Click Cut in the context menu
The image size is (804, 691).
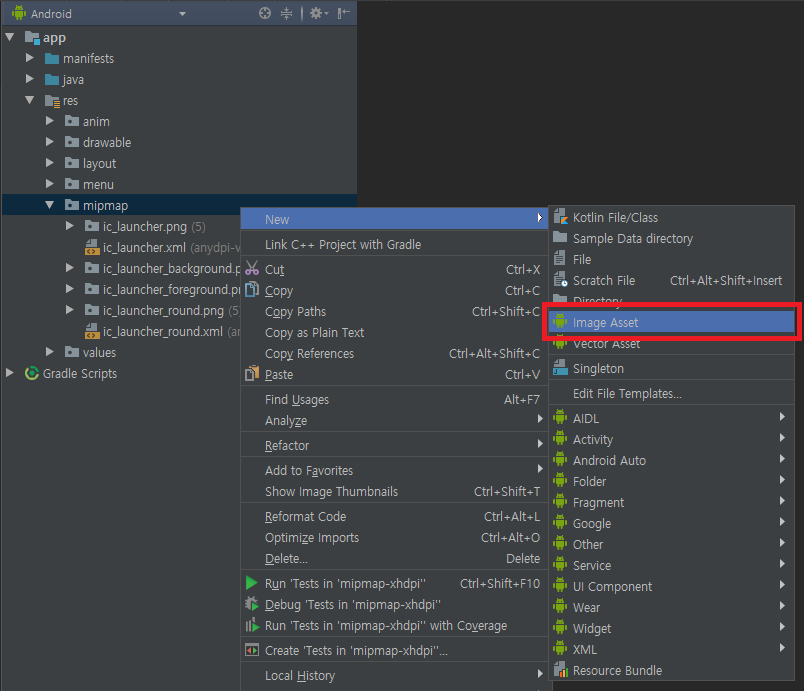tap(394, 269)
